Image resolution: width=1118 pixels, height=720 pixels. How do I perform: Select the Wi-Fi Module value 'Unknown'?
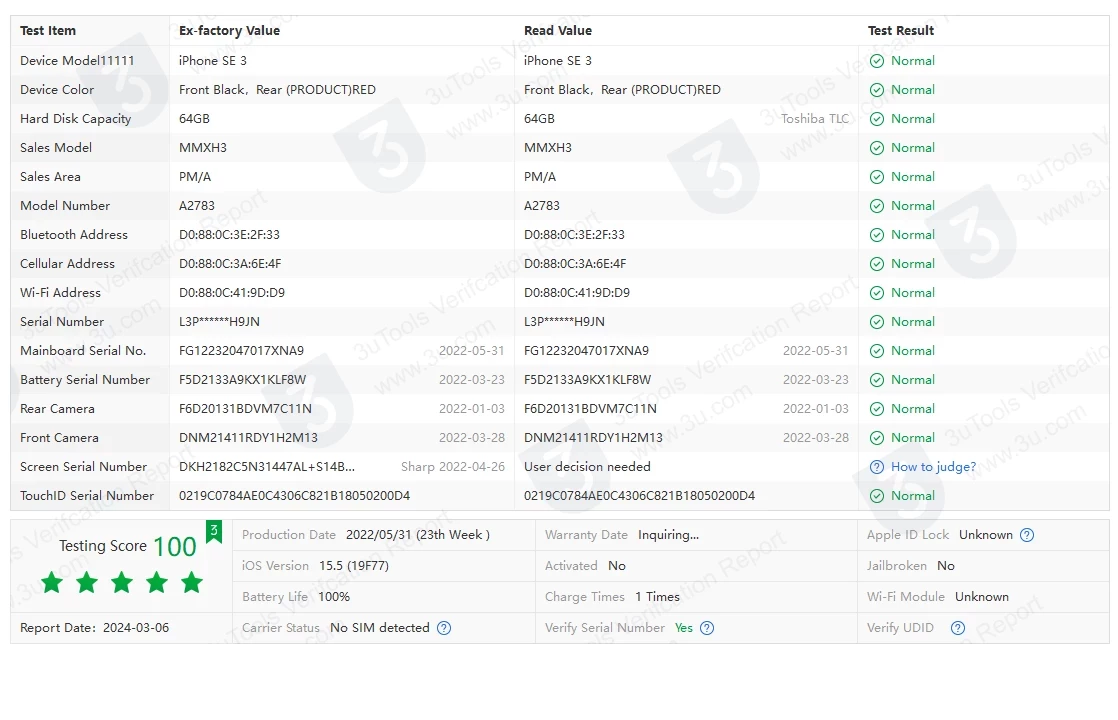point(982,597)
